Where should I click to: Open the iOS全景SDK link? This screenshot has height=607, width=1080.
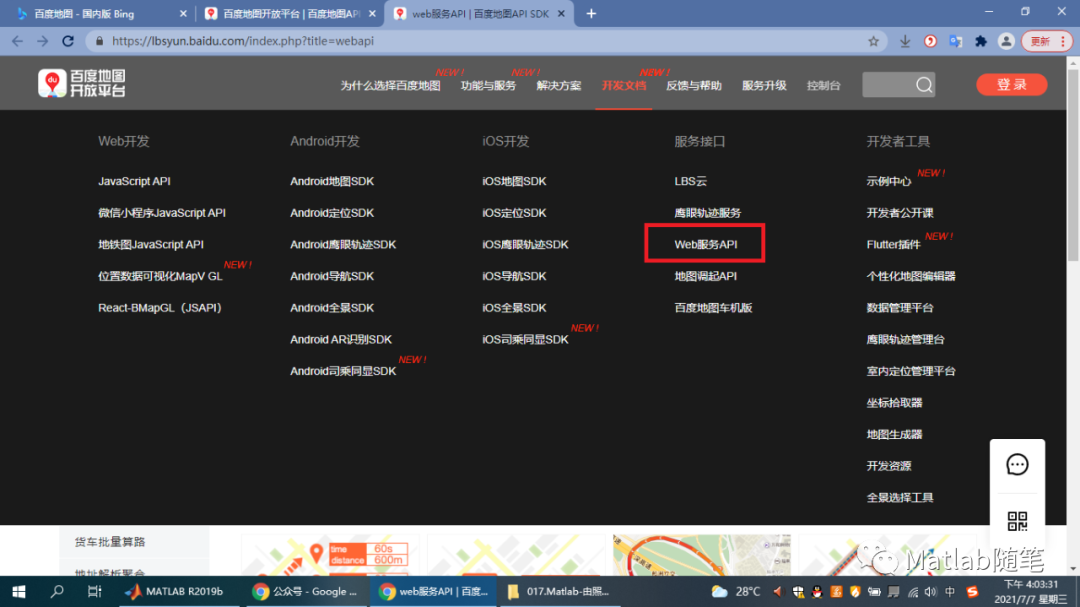(515, 308)
